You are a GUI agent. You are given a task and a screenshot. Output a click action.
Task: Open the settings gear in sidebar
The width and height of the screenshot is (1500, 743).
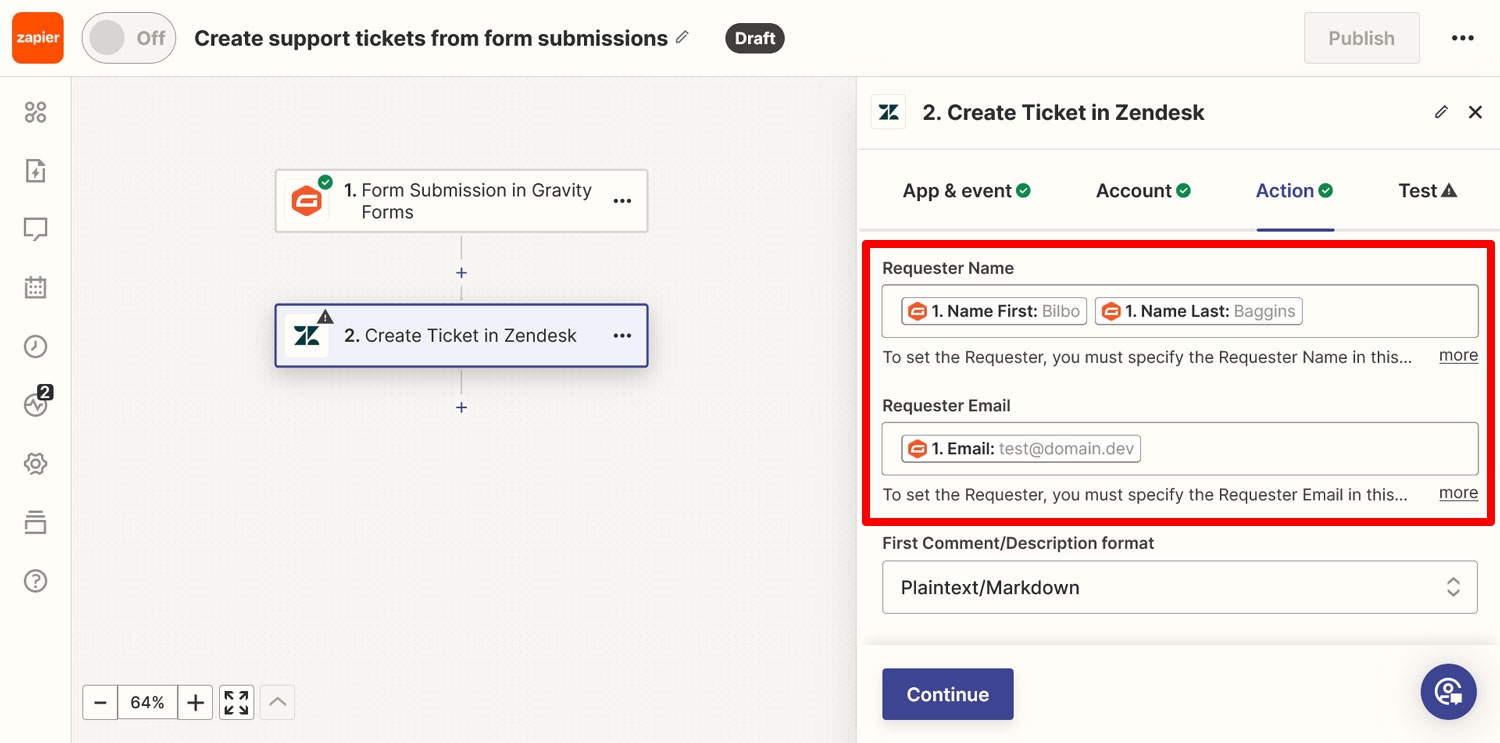(x=35, y=464)
